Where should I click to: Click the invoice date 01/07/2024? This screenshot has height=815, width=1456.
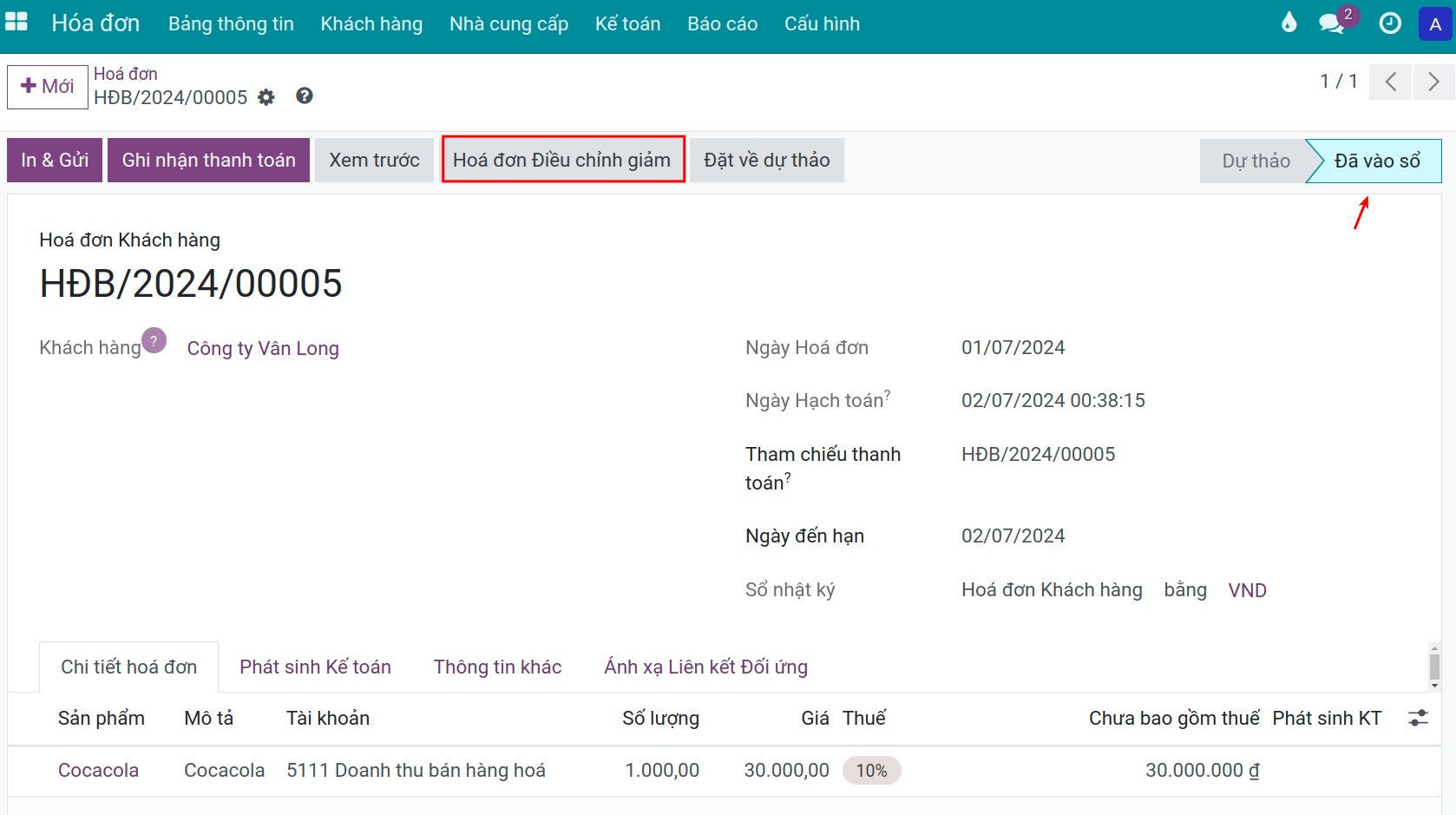point(1013,347)
